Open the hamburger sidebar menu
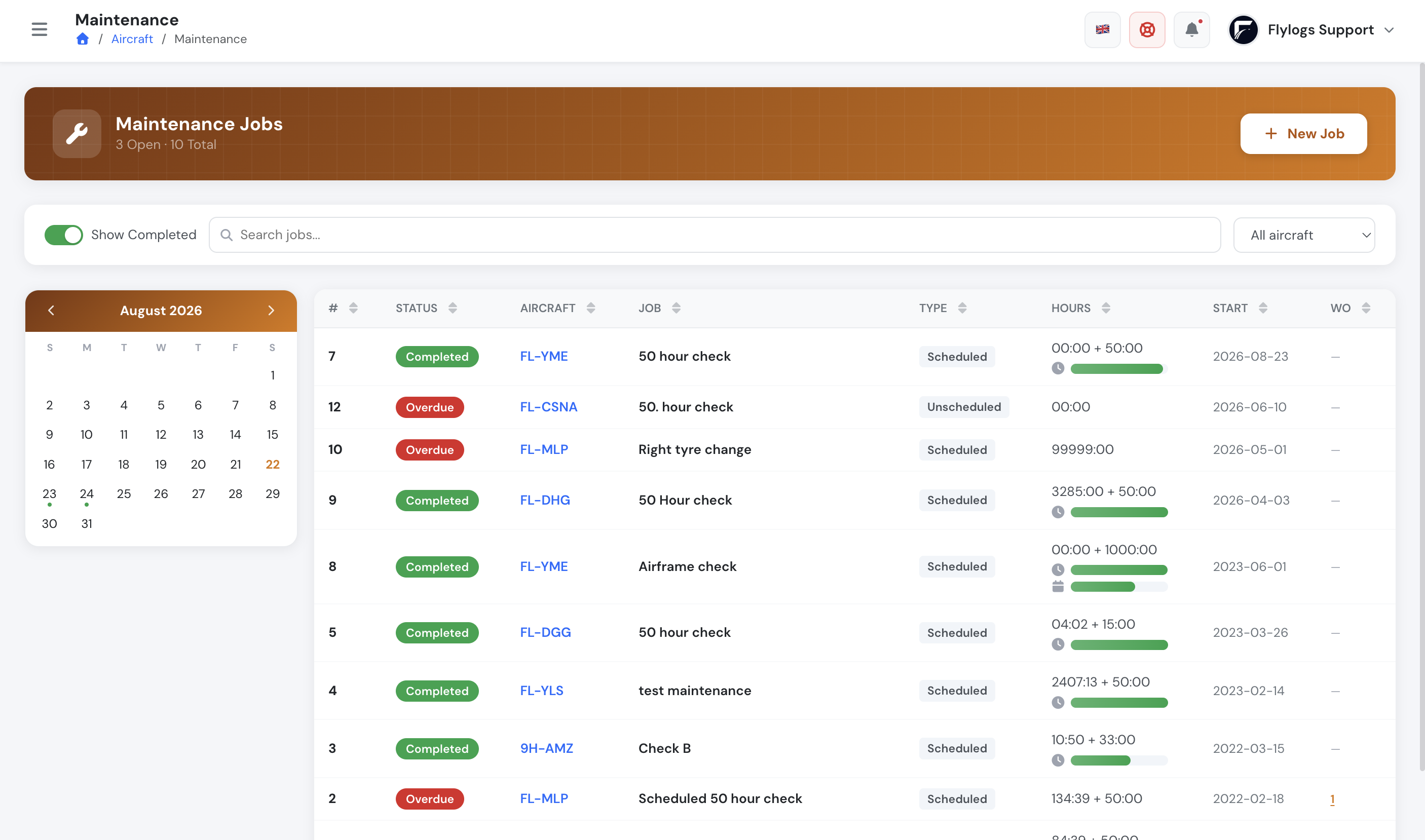Screen dimensions: 1425x840 pyautogui.click(x=39, y=29)
